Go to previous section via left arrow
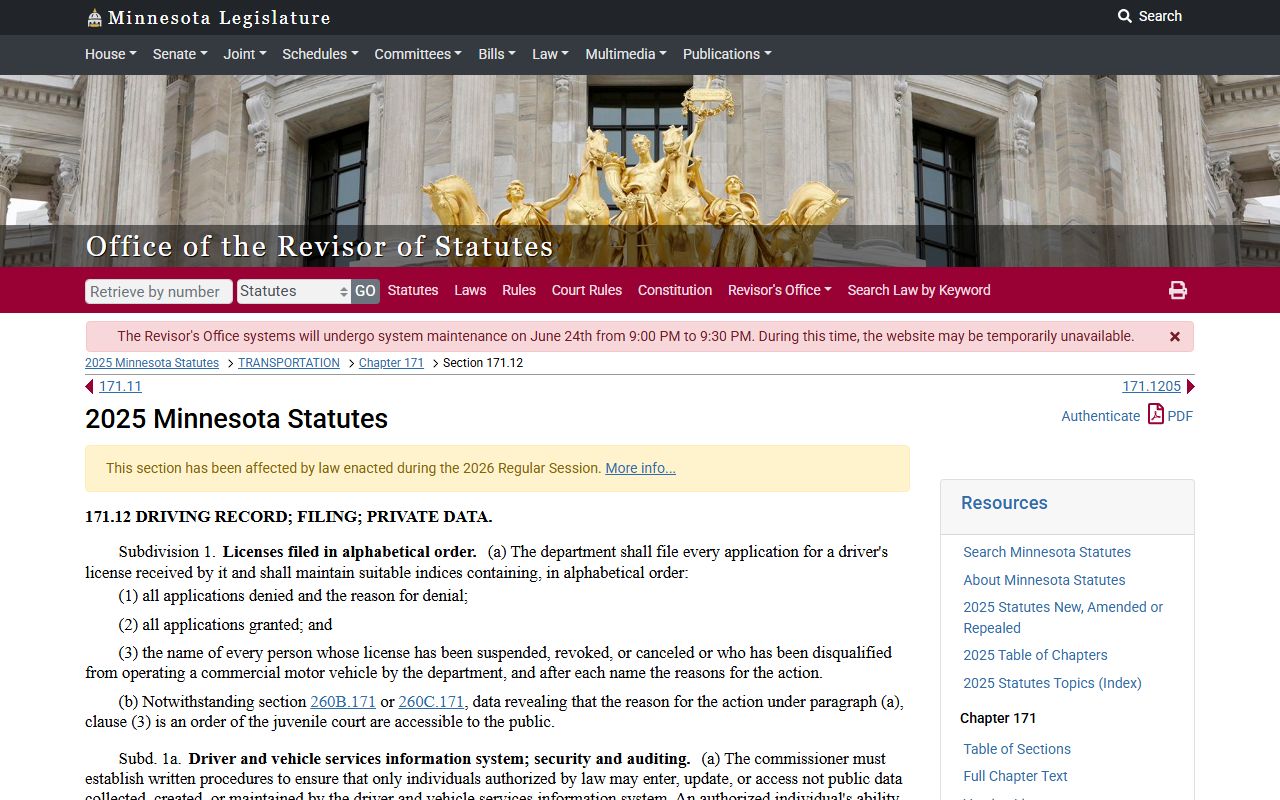This screenshot has height=800, width=1280. pyautogui.click(x=90, y=387)
